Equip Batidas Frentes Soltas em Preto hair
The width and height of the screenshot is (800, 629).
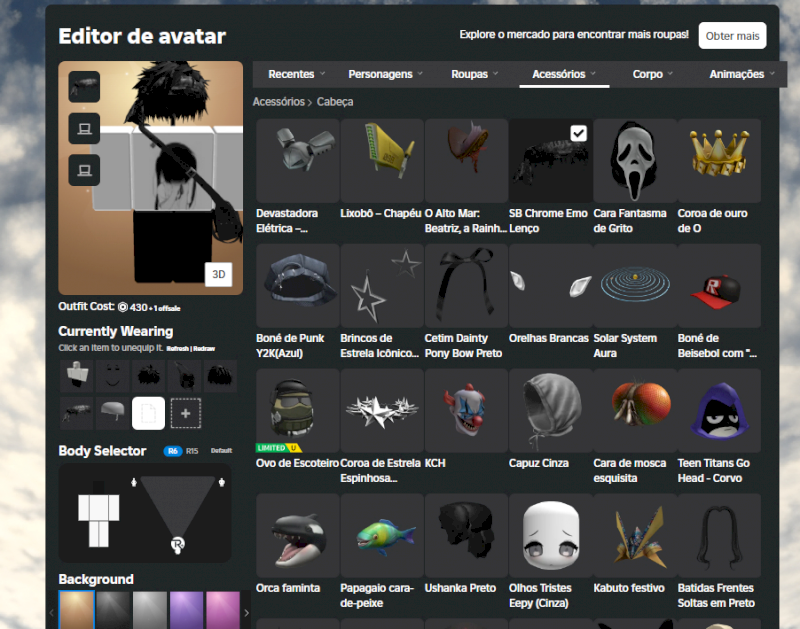(x=719, y=536)
